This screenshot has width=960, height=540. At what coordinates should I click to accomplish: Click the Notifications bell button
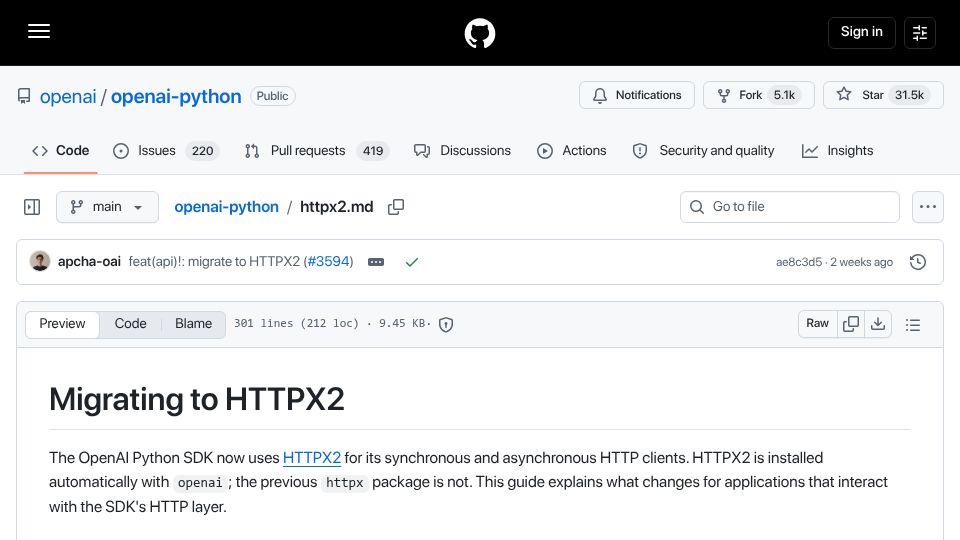637,95
